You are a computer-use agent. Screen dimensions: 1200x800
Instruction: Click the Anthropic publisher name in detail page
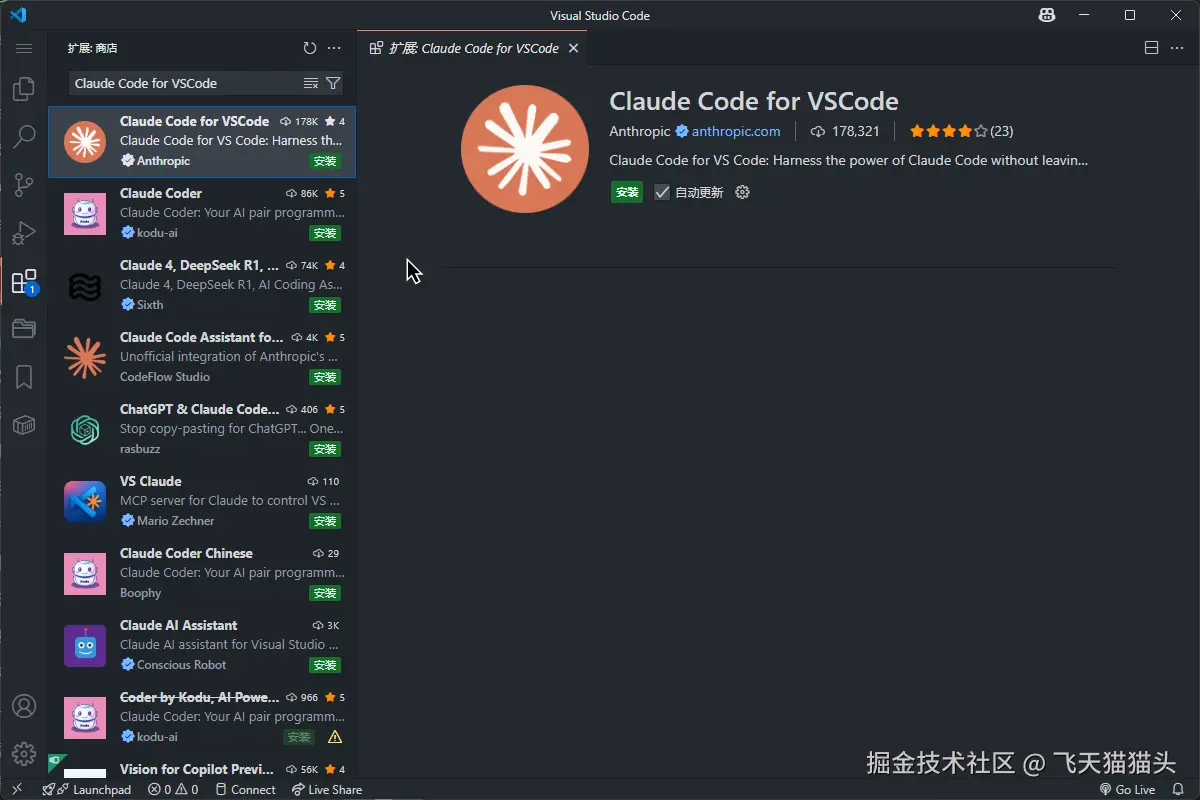point(640,131)
